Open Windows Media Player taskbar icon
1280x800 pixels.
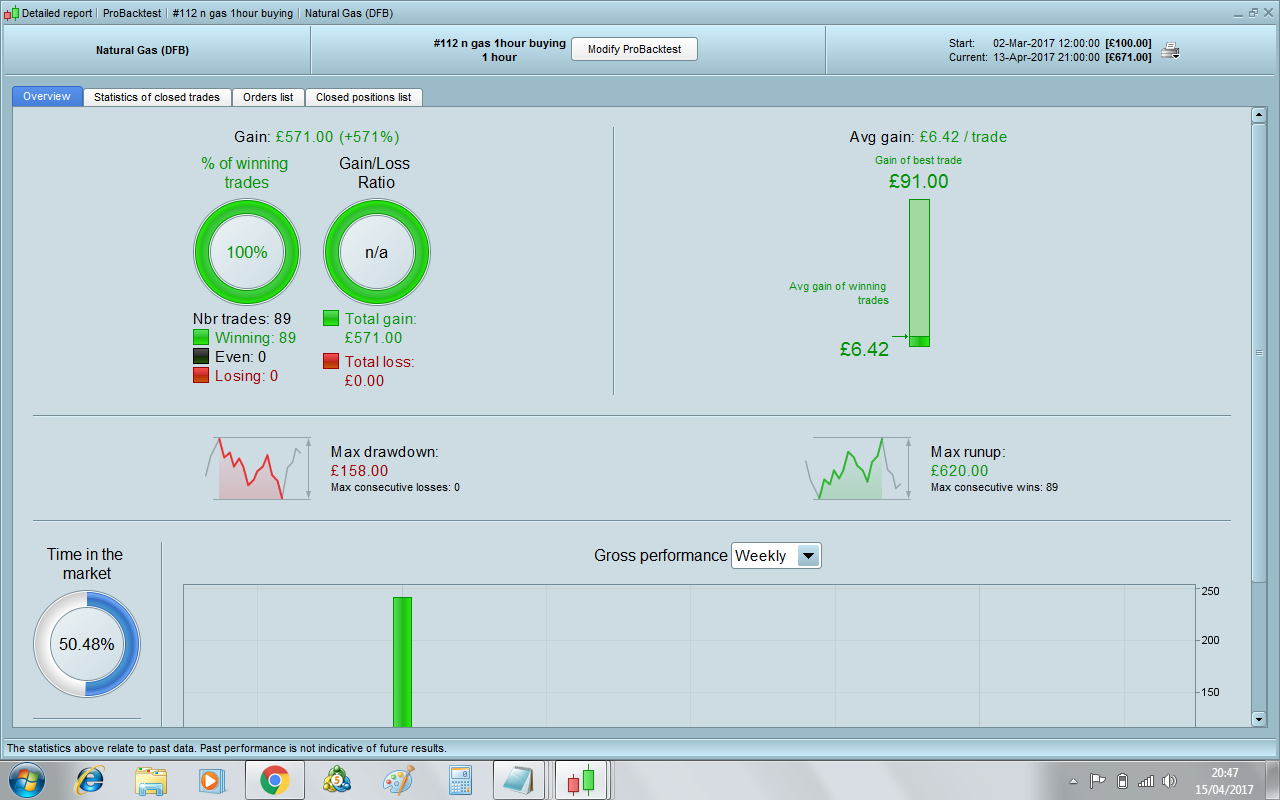pyautogui.click(x=212, y=780)
